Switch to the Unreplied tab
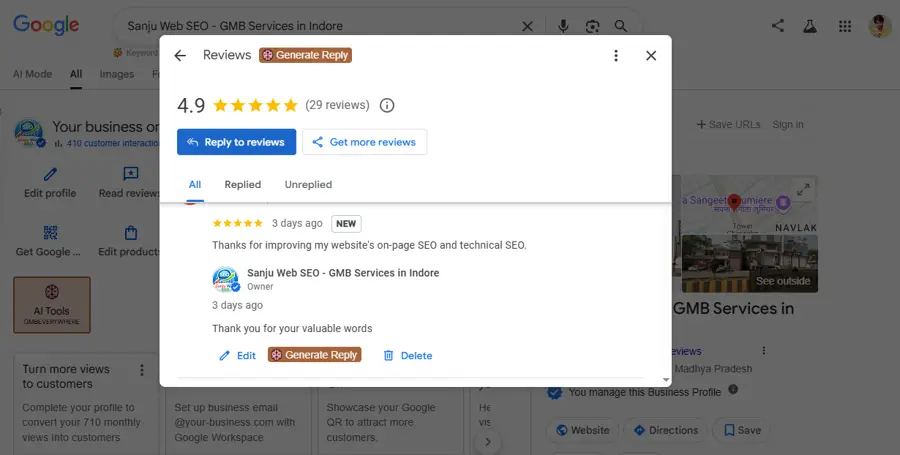This screenshot has width=900, height=455. (x=308, y=184)
